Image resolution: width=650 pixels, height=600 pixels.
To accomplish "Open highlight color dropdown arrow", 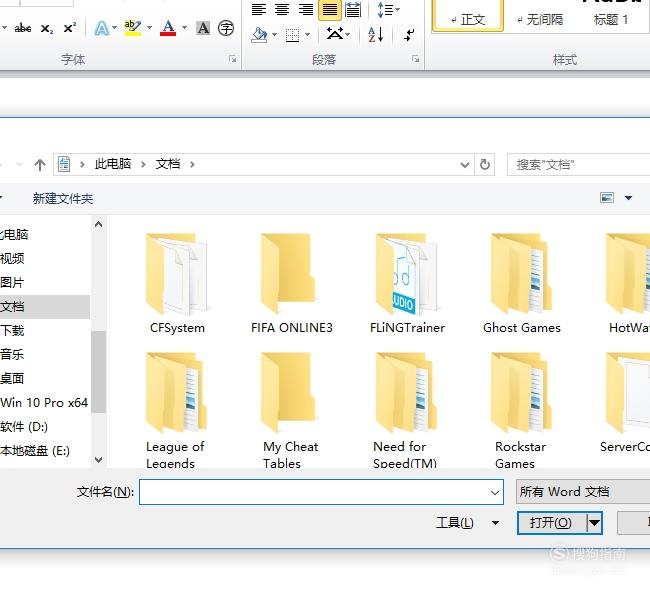I will tap(150, 28).
